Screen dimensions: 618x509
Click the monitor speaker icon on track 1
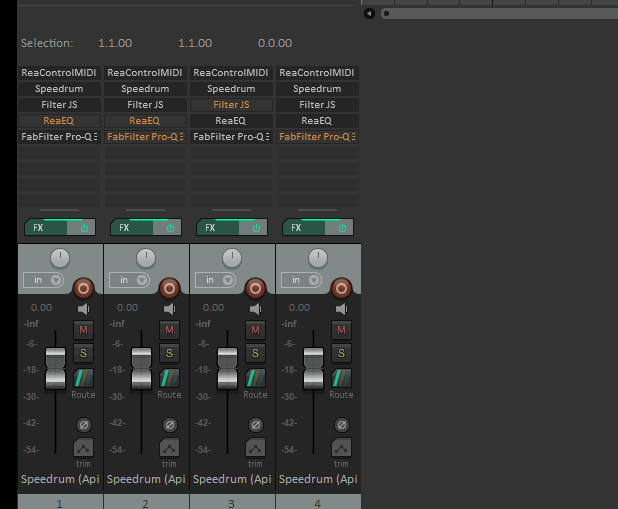(x=84, y=309)
